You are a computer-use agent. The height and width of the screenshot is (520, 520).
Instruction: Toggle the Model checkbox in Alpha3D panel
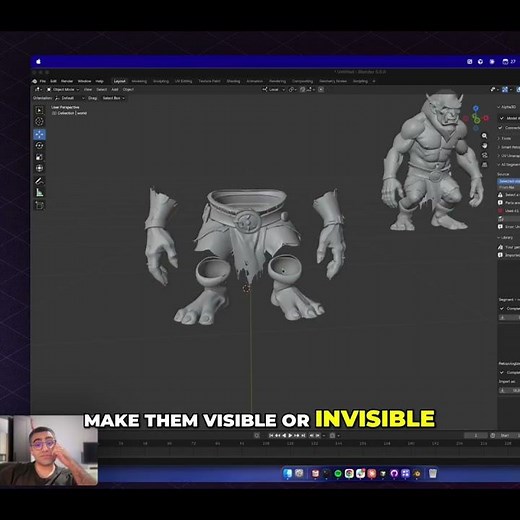coord(502,118)
